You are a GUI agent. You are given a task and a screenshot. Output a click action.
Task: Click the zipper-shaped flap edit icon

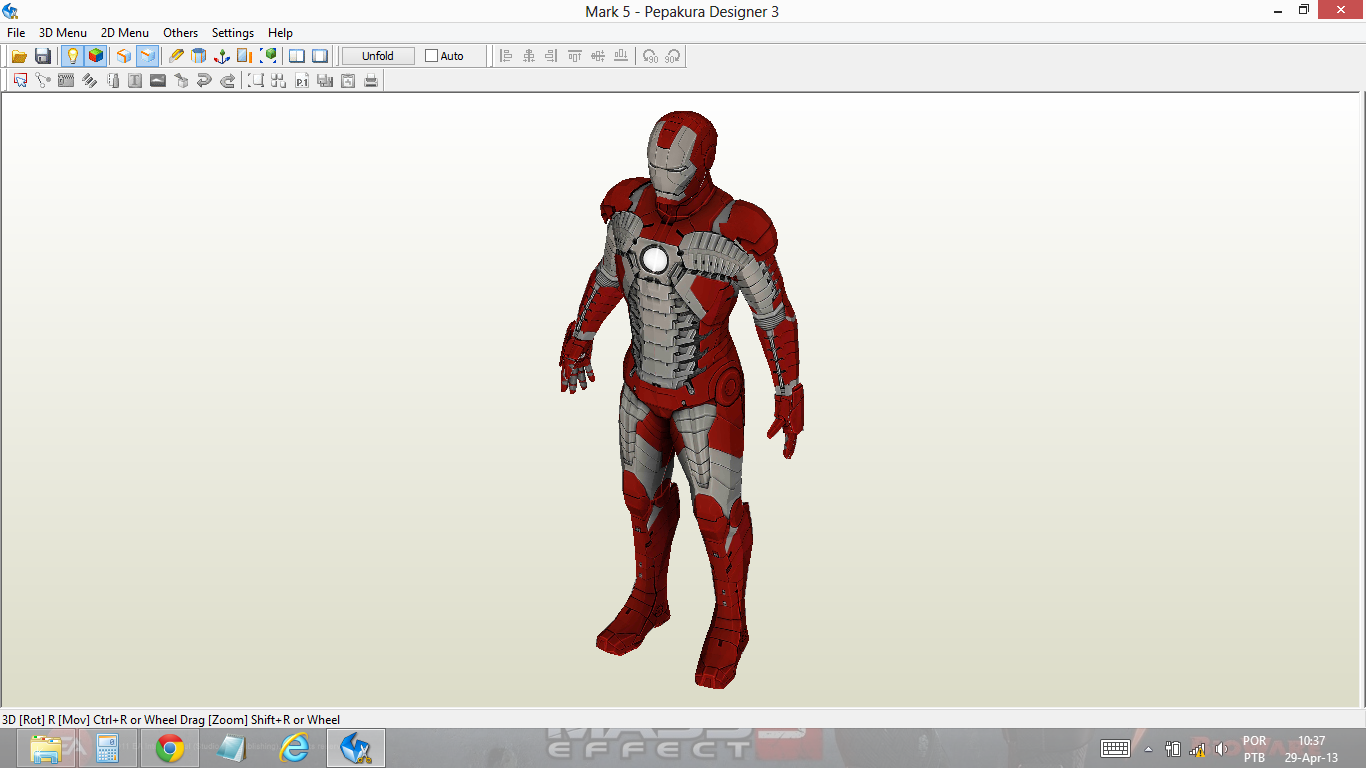66,81
